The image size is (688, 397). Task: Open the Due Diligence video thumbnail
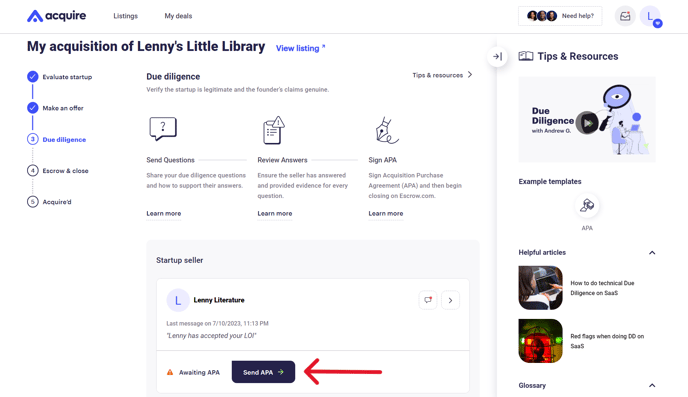(x=587, y=120)
